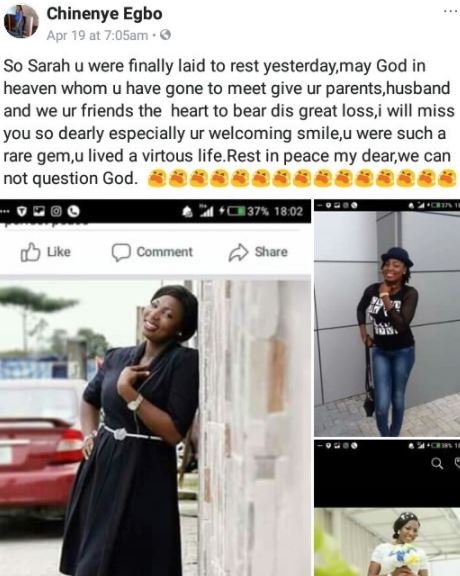Viewport: 460px width, 576px height.
Task: Click the Comment speech bubble icon
Action: pyautogui.click(x=121, y=252)
